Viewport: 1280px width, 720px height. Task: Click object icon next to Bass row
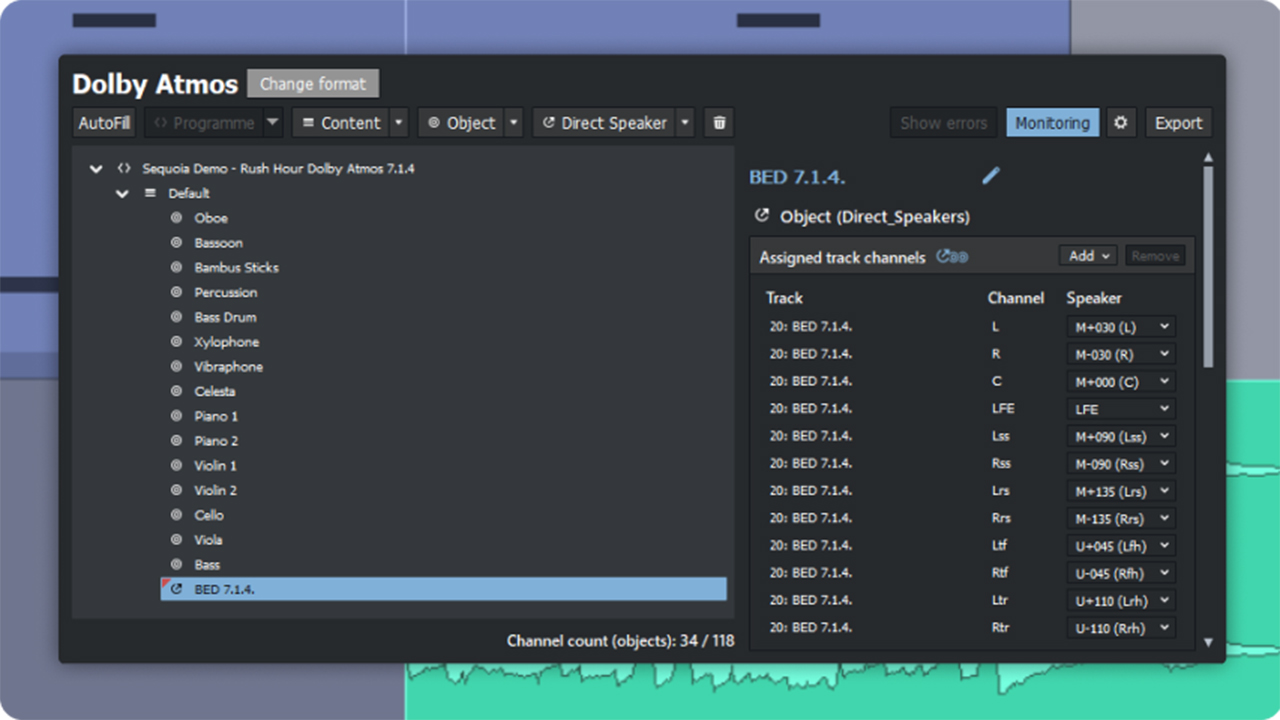click(177, 564)
